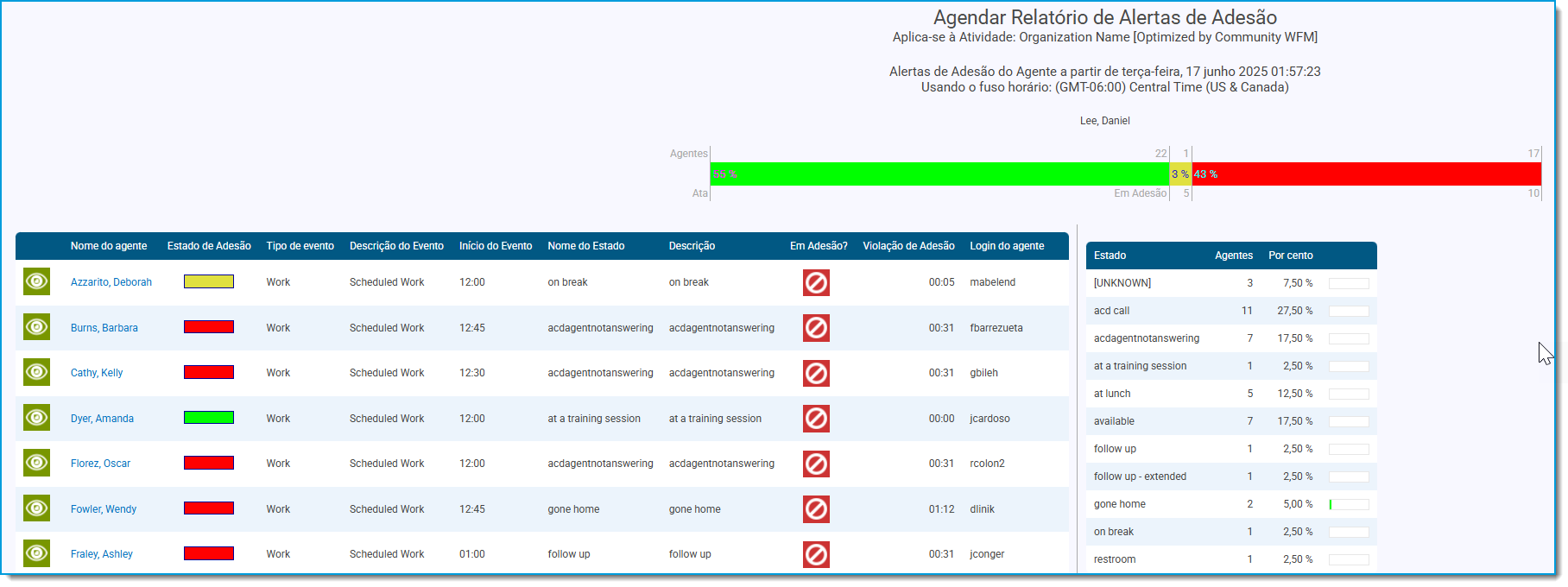Click the not-in-adherence icon for fbarrezueta row

pyautogui.click(x=816, y=328)
